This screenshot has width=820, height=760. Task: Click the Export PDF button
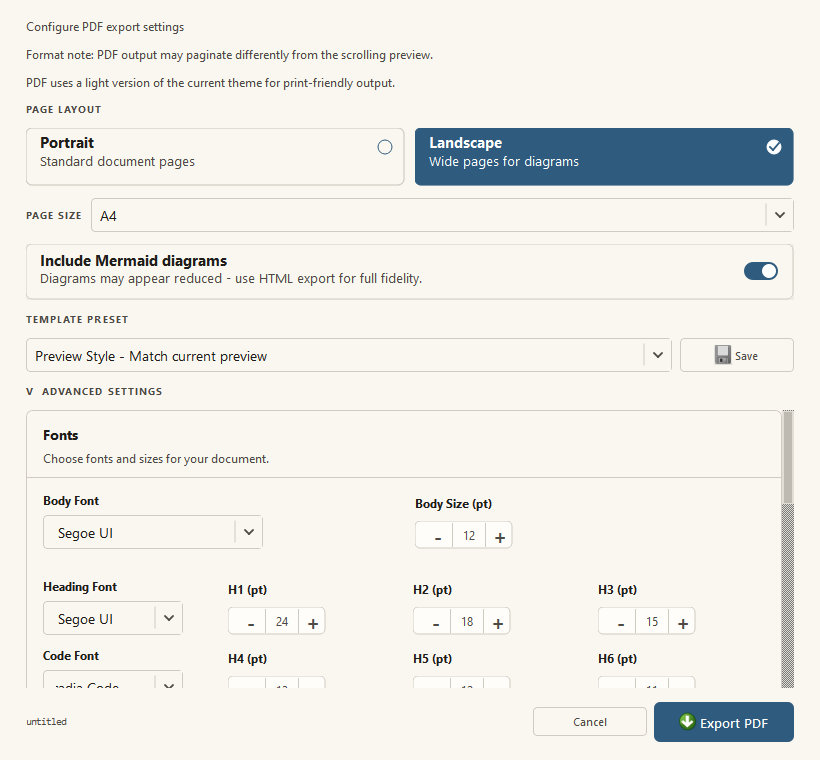pos(724,722)
